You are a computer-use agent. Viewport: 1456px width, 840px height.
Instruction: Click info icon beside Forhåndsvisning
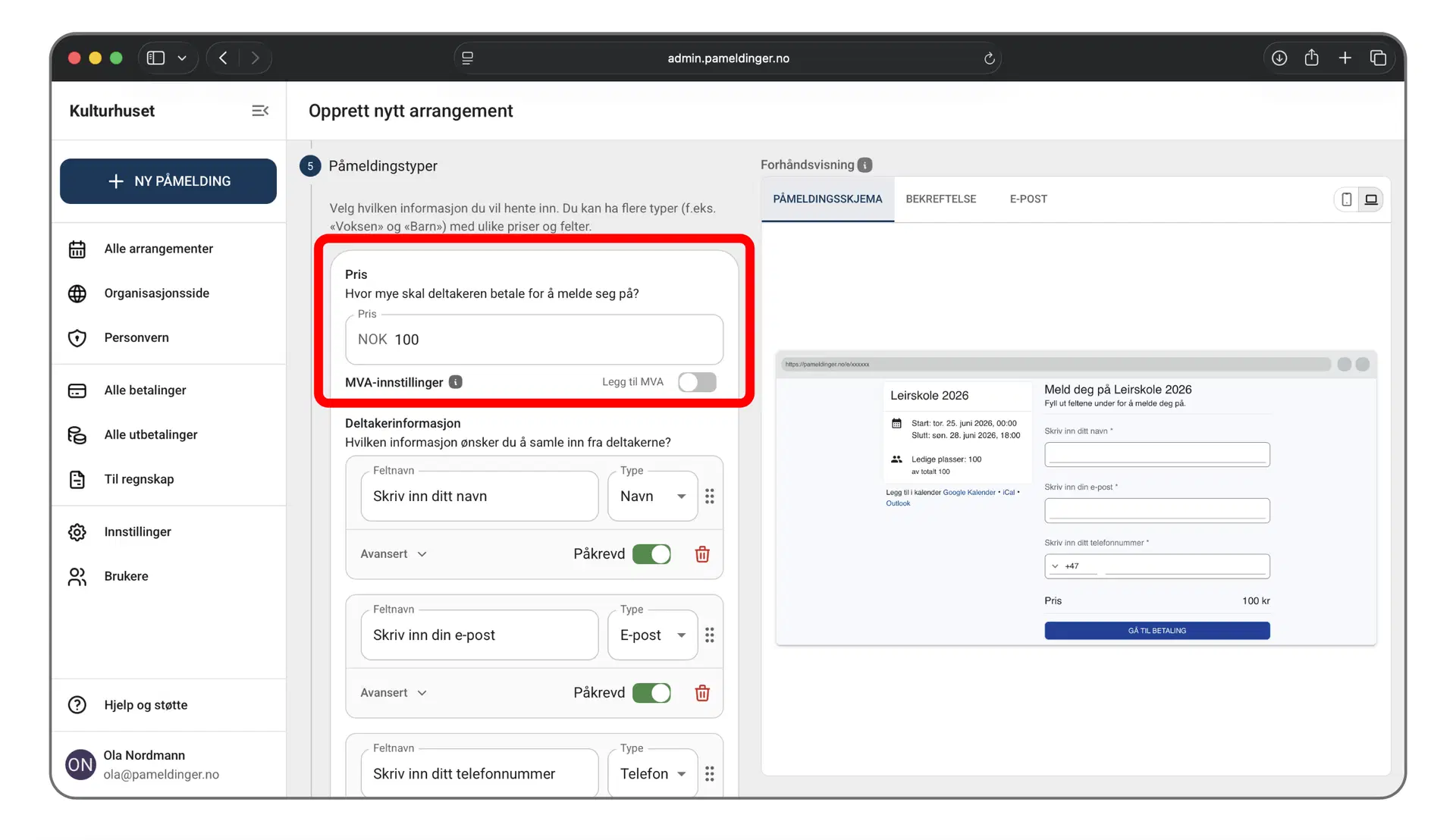tap(865, 165)
